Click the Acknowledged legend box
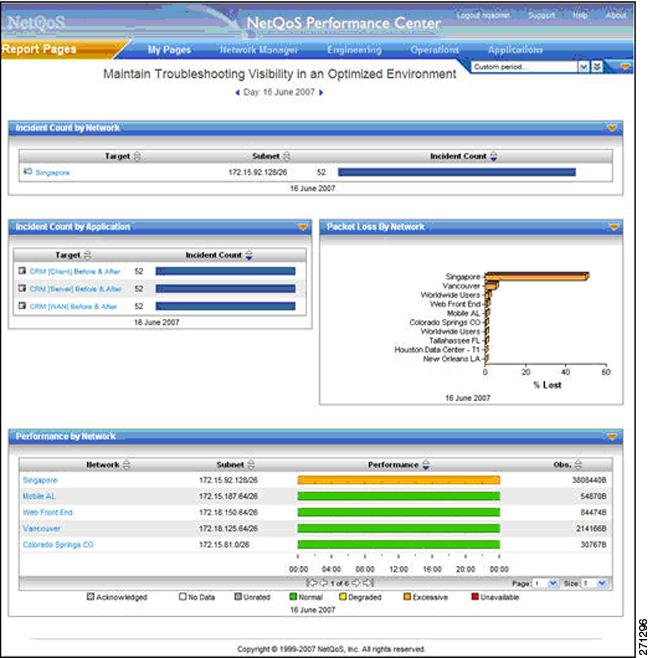 [90, 596]
